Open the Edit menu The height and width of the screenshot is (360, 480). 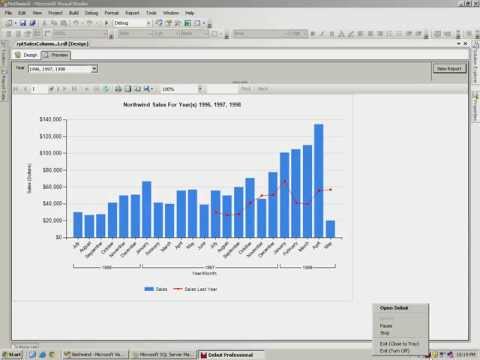(22, 13)
